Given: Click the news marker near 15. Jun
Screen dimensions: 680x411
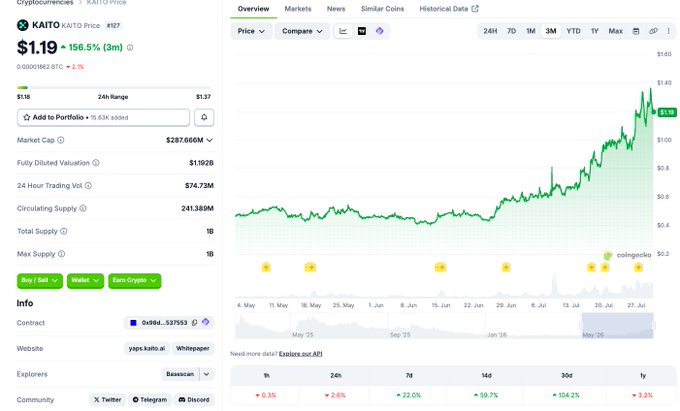Looking at the screenshot, I should click(440, 267).
